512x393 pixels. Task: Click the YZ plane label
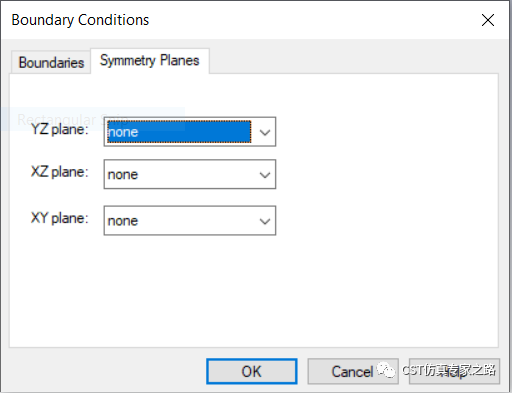tap(60, 129)
